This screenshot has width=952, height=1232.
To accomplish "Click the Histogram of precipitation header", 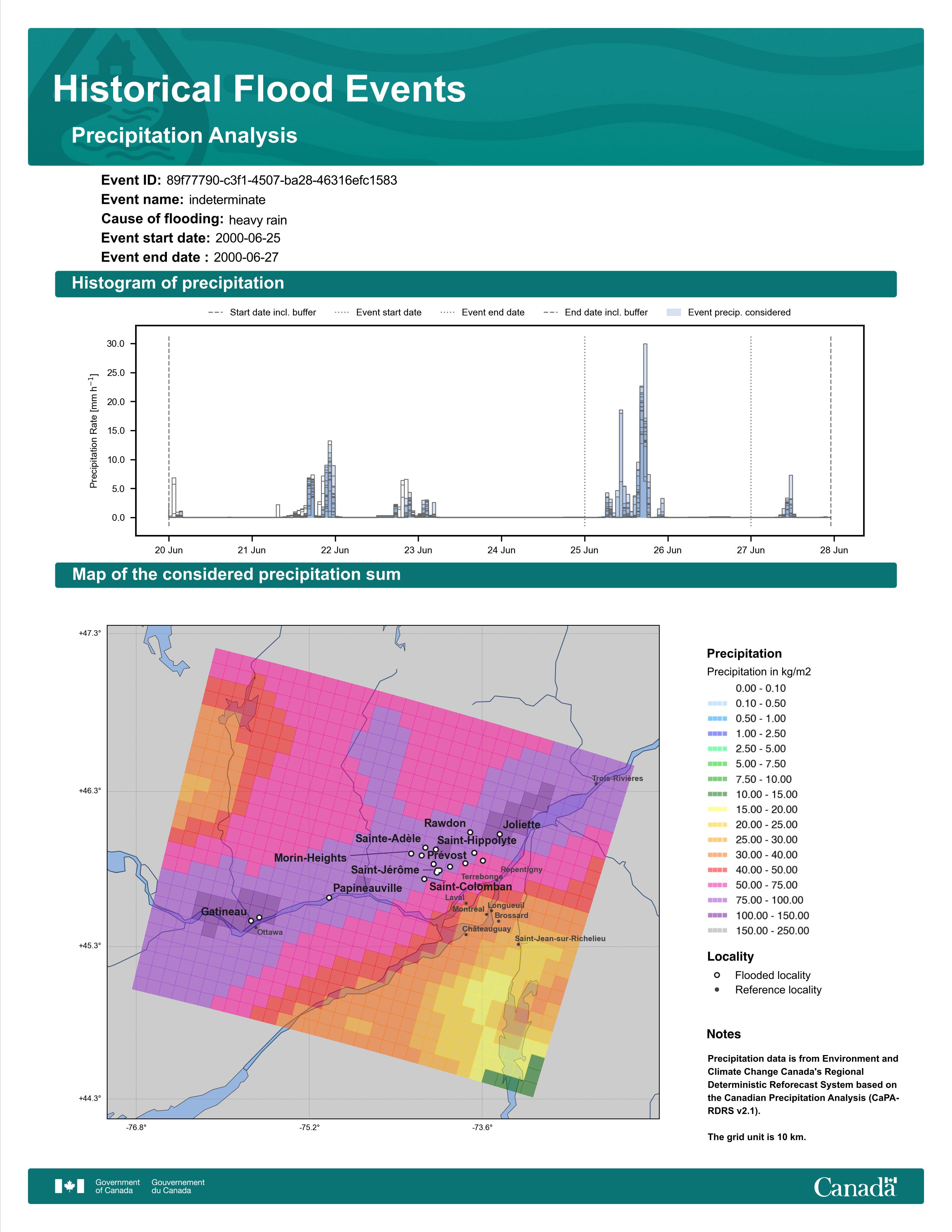I will pyautogui.click(x=178, y=283).
